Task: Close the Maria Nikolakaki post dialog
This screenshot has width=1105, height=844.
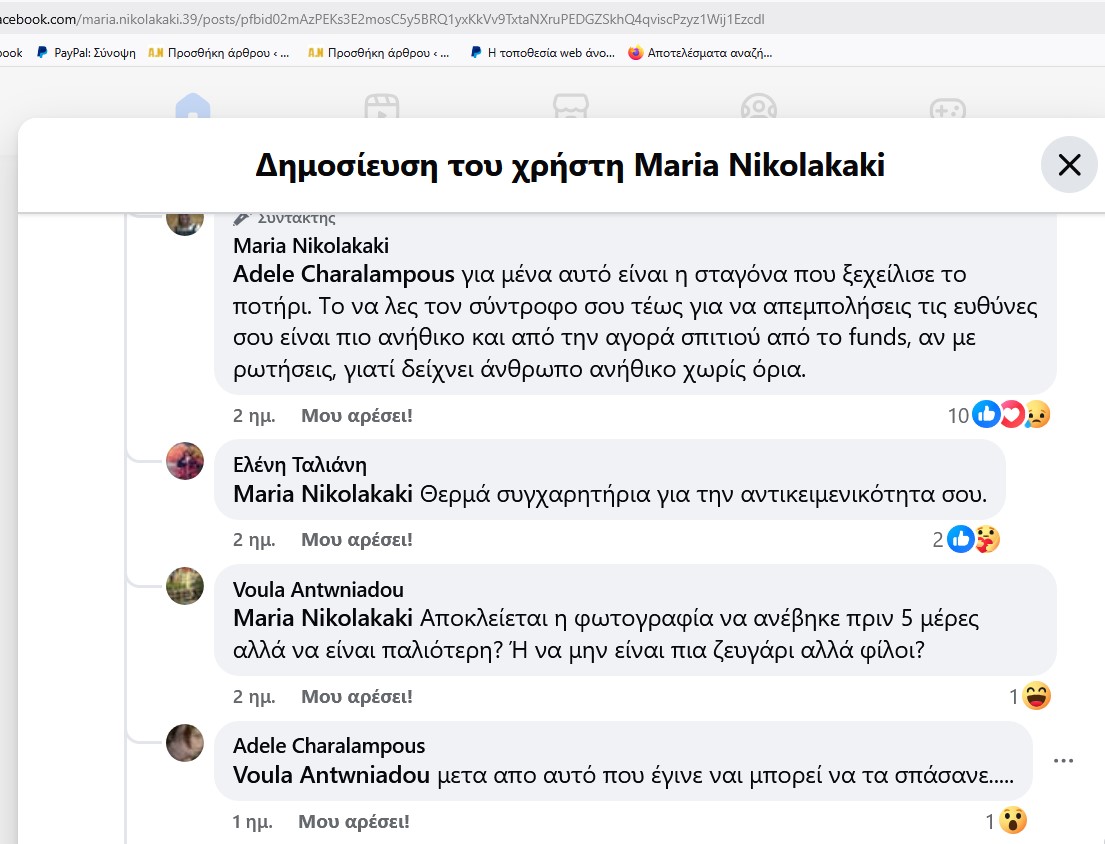Action: [1069, 165]
